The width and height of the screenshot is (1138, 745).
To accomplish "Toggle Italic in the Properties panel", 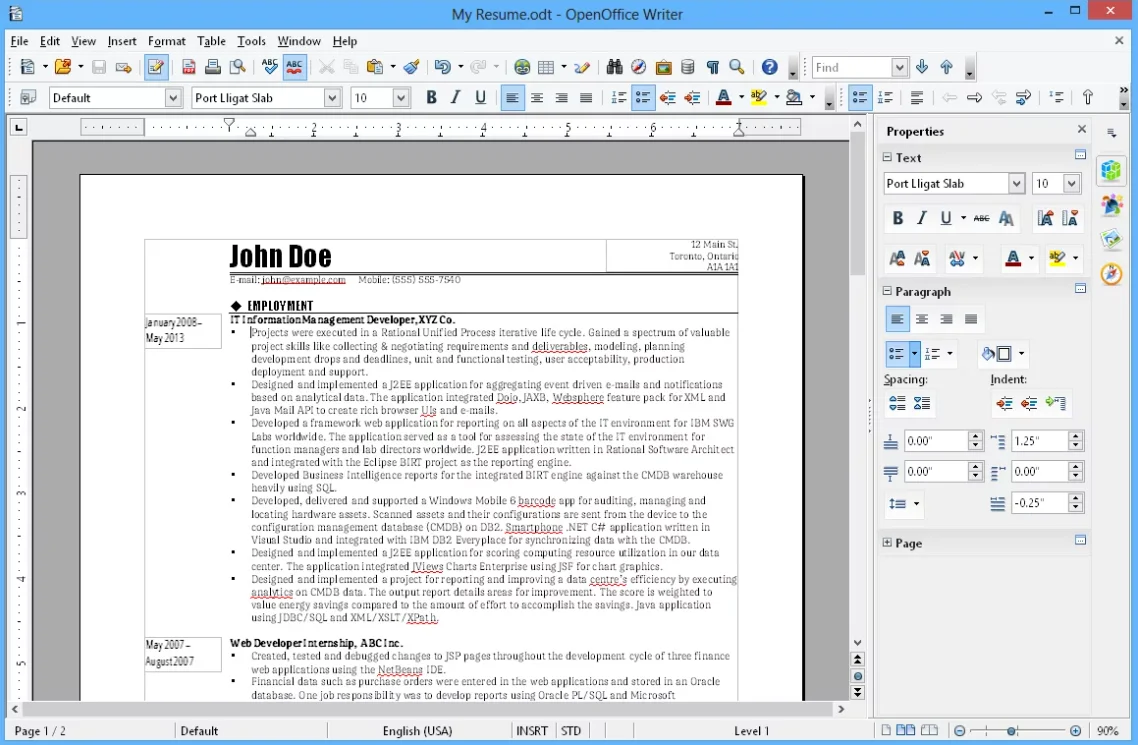I will (922, 218).
